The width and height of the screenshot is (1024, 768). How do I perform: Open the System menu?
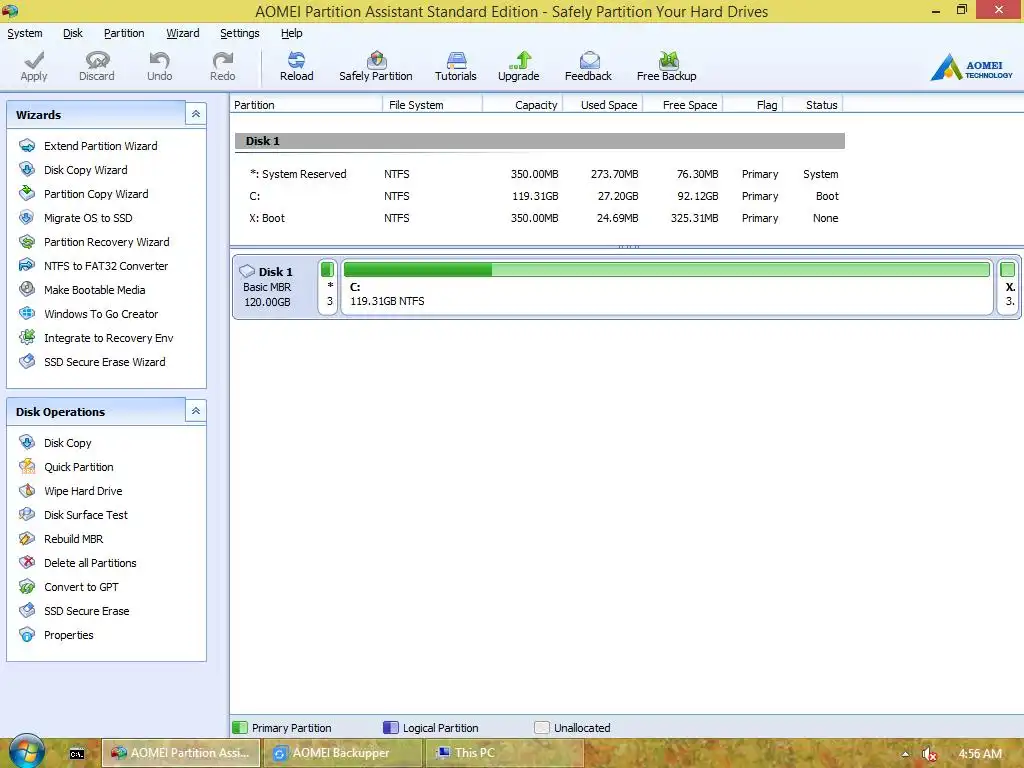pos(25,33)
